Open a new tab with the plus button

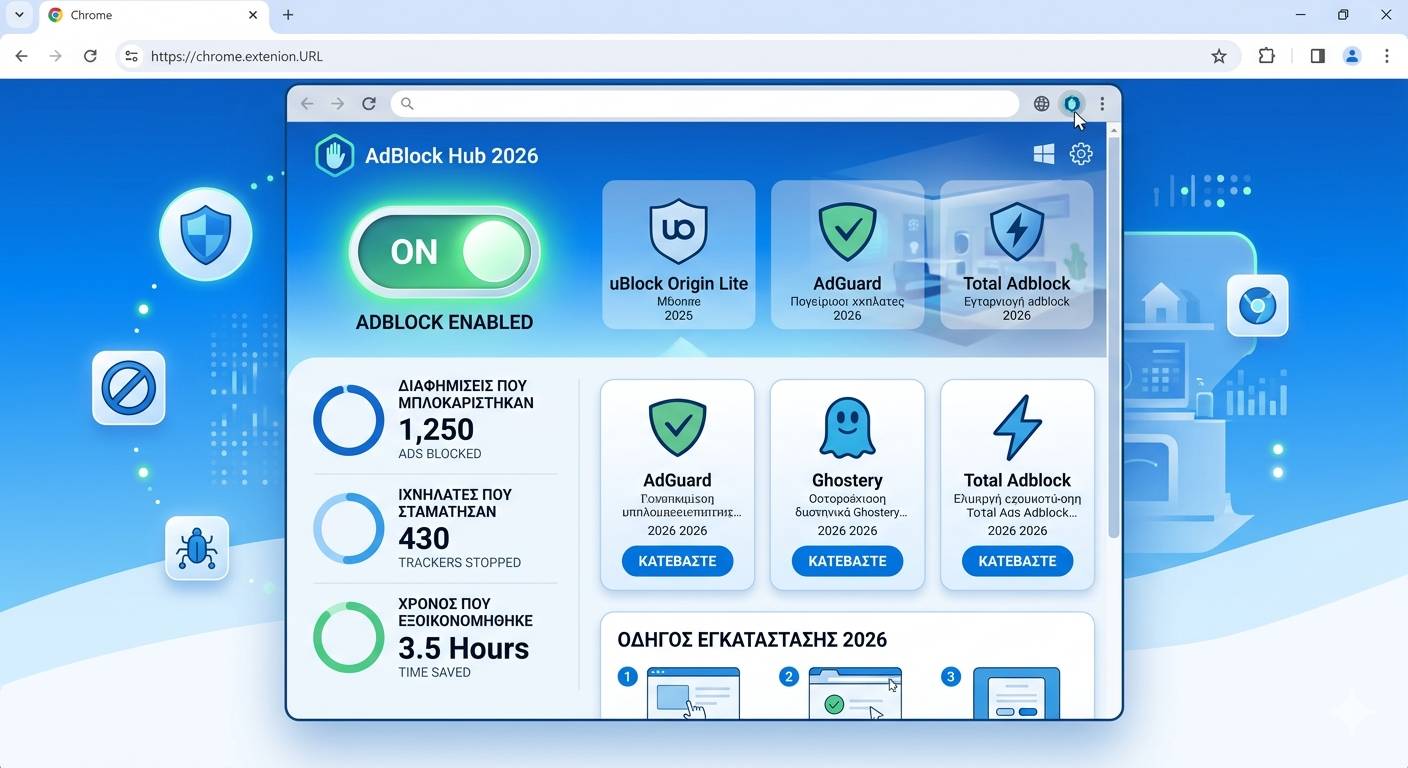click(x=288, y=15)
